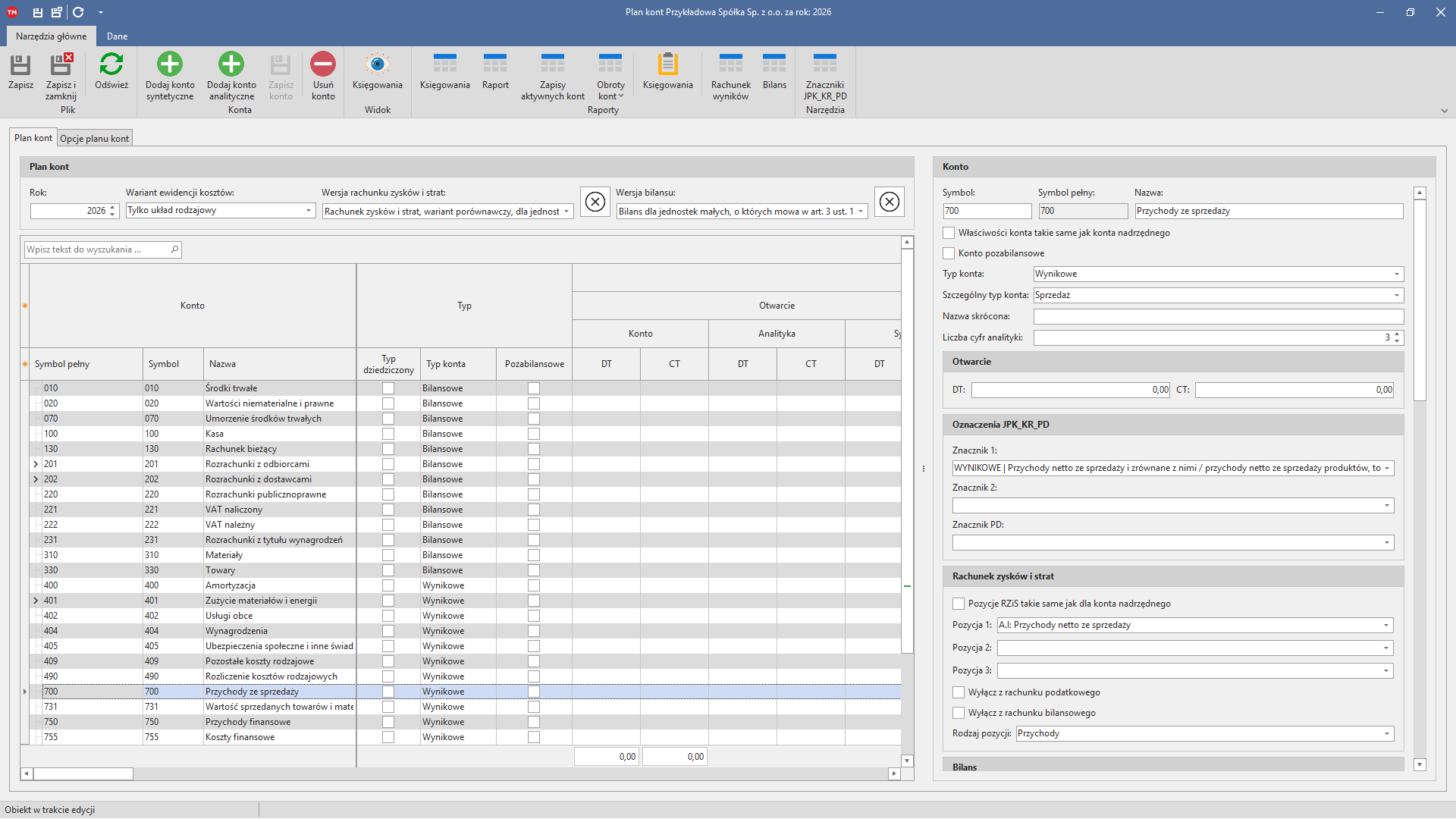Viewport: 1456px width, 819px height.
Task: Clear the Wersja bilansu selection
Action: pyautogui.click(x=890, y=202)
